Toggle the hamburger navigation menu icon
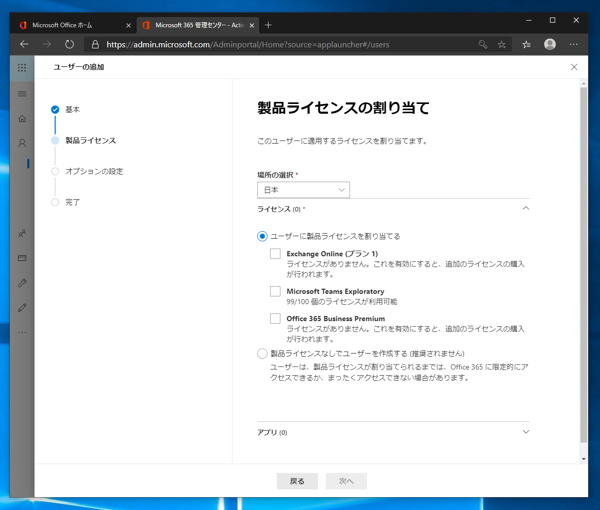The image size is (600, 510). (x=22, y=94)
